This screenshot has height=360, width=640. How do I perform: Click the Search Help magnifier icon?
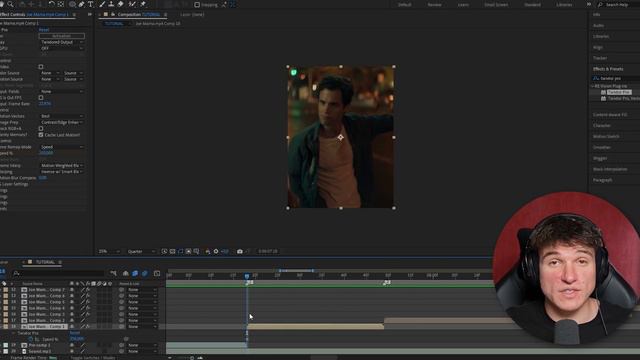600,4
